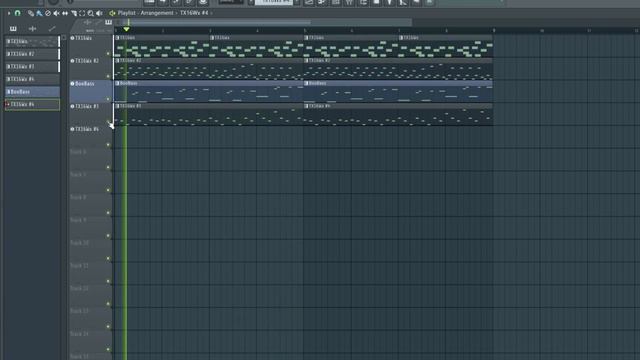This screenshot has width=640, height=360.
Task: Mute the TX16Wx #2 track
Action: click(108, 76)
